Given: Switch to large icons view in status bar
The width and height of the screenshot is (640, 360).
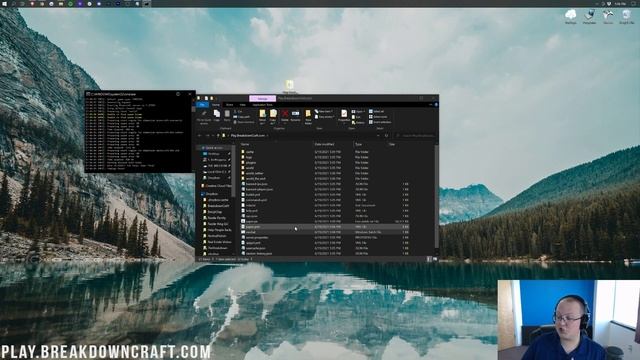Looking at the screenshot, I should coord(435,259).
